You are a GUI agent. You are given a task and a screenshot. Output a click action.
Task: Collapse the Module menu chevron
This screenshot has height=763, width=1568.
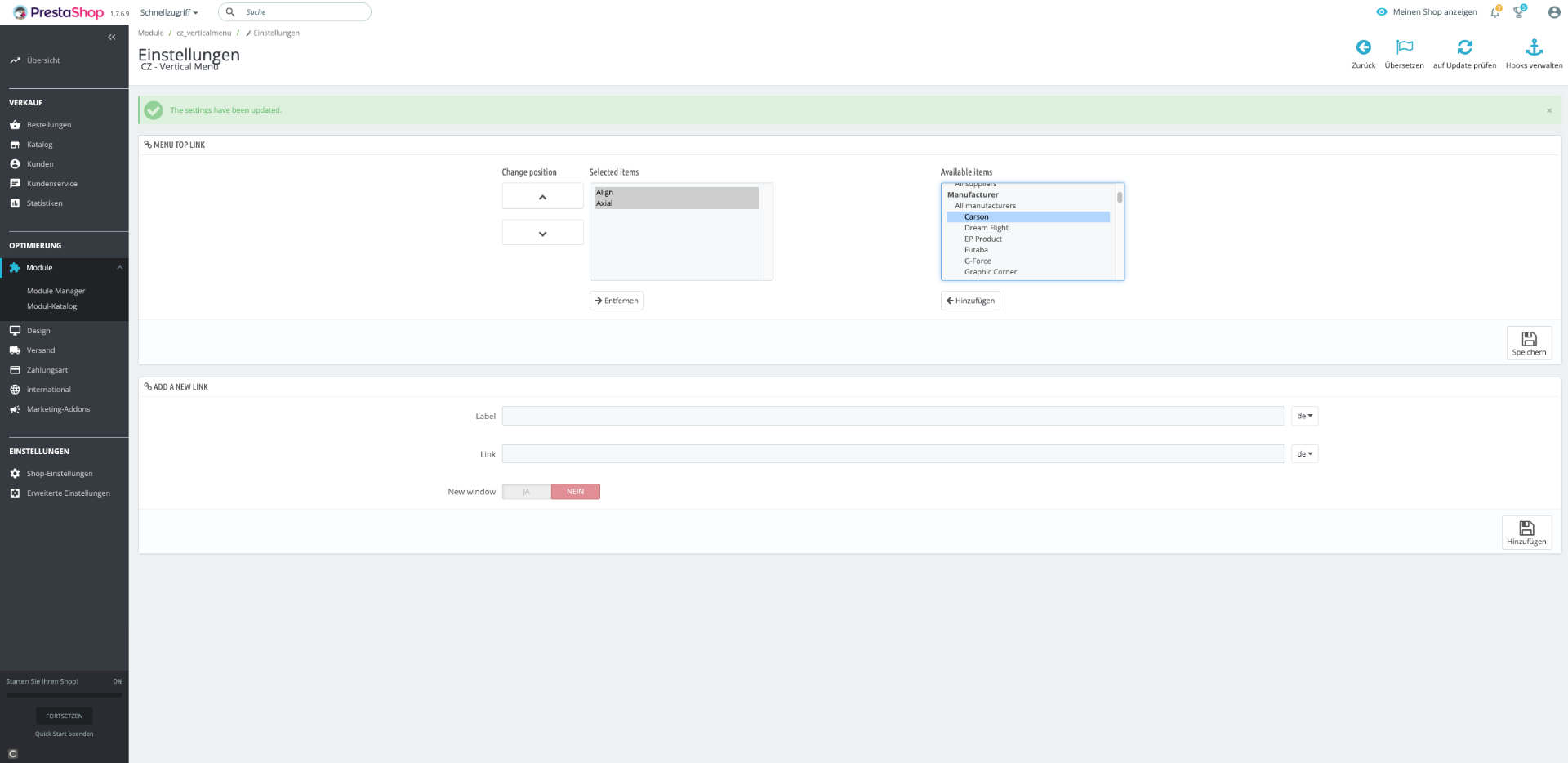(119, 268)
